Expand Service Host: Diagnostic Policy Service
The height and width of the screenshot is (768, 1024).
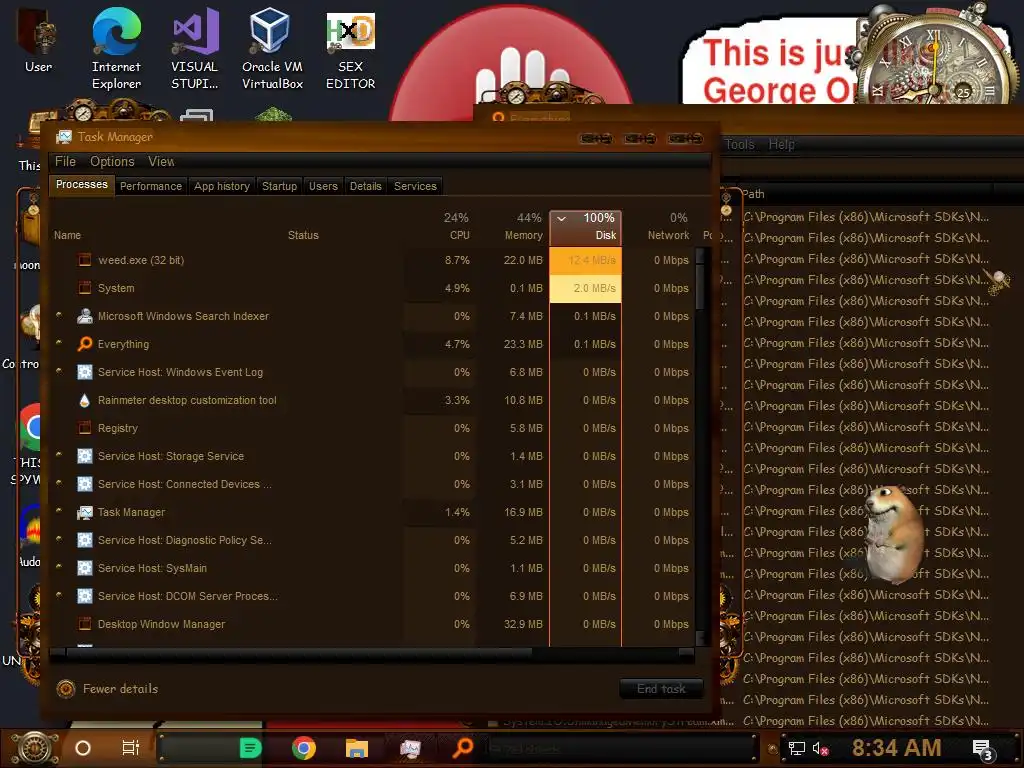(59, 539)
